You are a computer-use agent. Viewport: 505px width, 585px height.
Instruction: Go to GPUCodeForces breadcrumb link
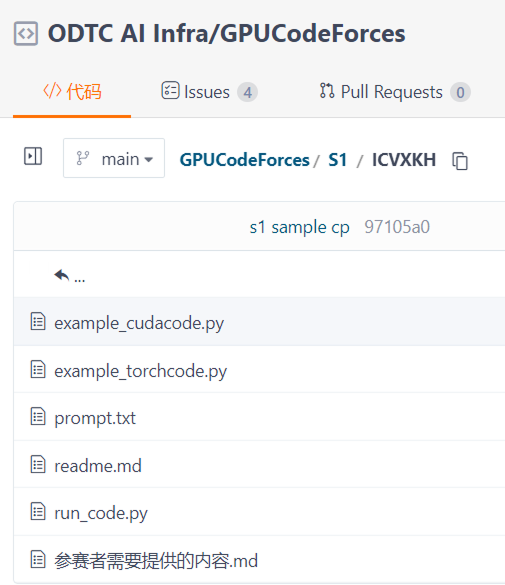245,160
